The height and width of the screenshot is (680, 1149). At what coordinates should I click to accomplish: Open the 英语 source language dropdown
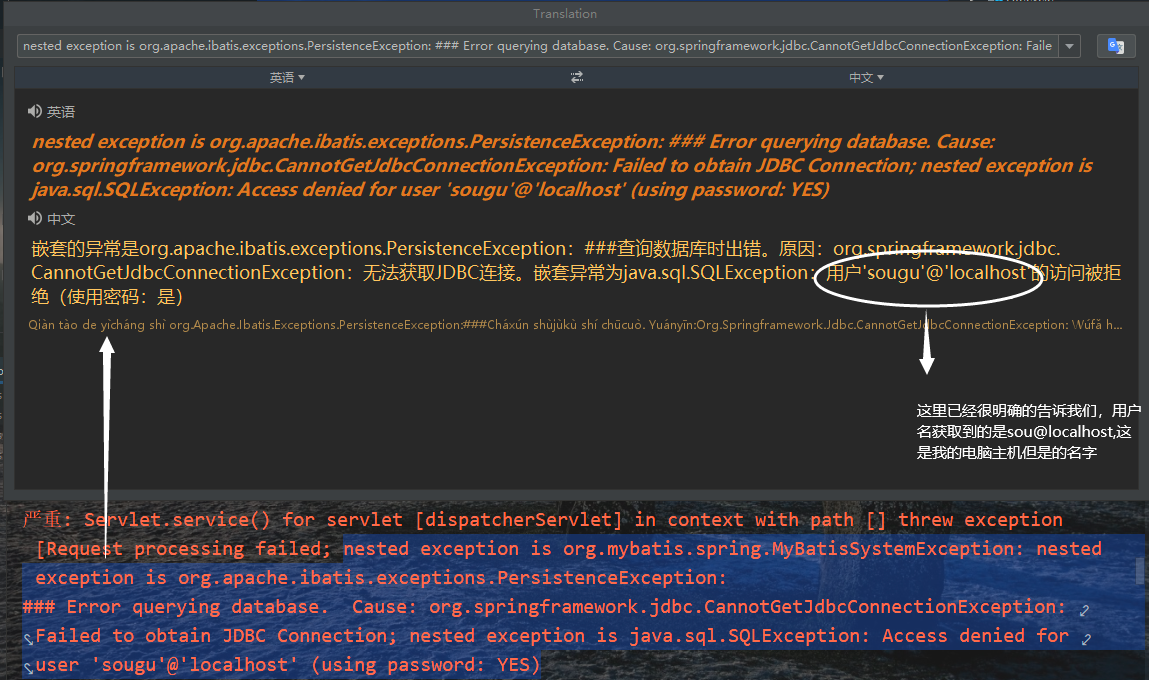(287, 76)
